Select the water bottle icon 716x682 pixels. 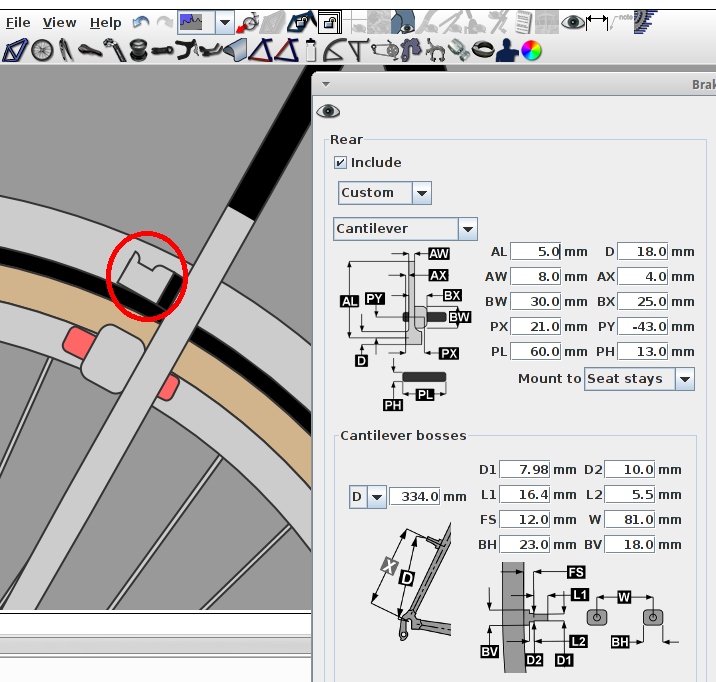[311, 49]
